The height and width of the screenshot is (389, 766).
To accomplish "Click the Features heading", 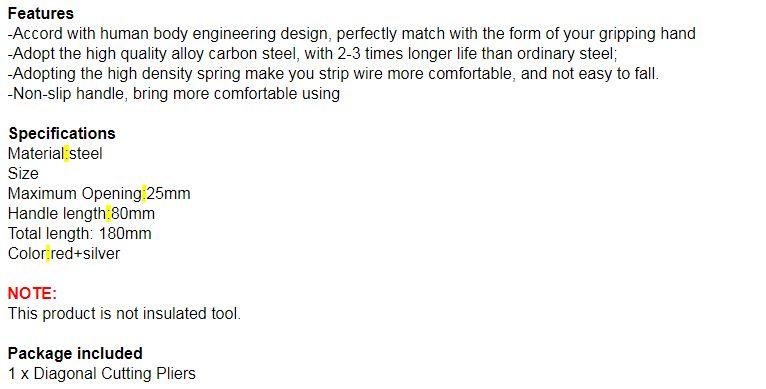I will (41, 13).
